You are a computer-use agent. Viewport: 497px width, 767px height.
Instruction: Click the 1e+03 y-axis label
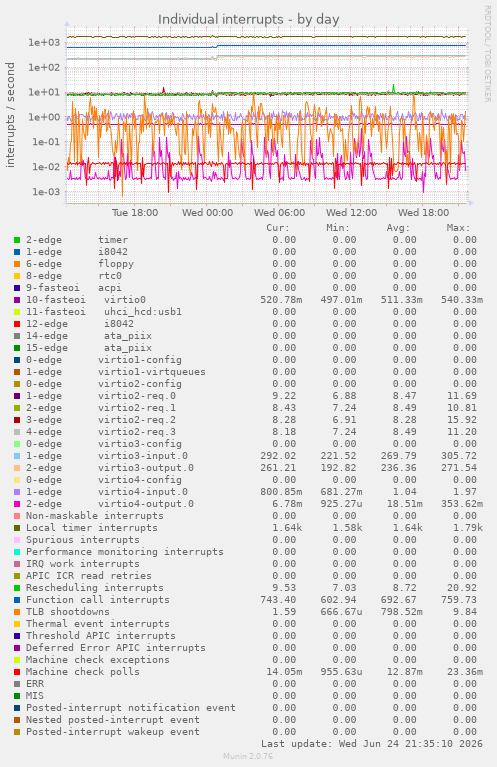44,43
